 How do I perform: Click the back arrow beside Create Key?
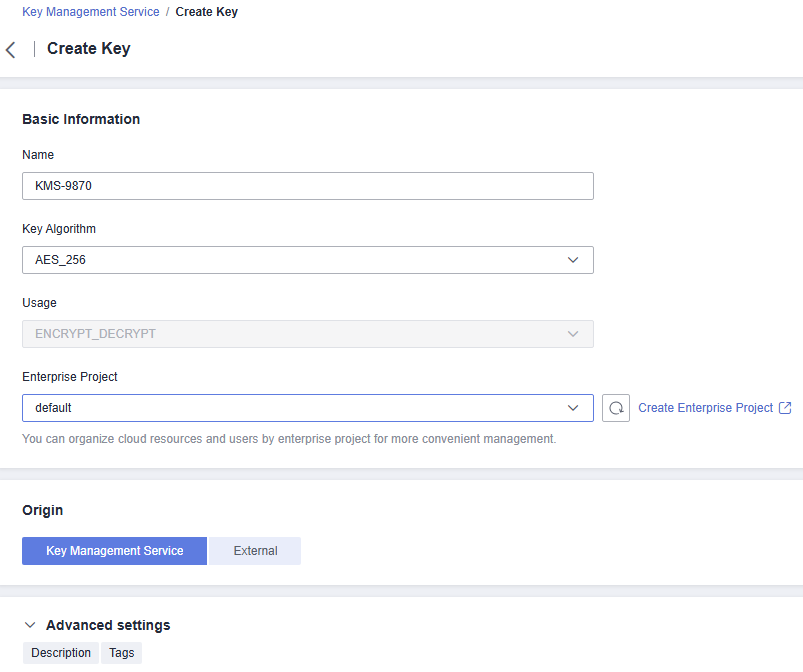coord(11,50)
